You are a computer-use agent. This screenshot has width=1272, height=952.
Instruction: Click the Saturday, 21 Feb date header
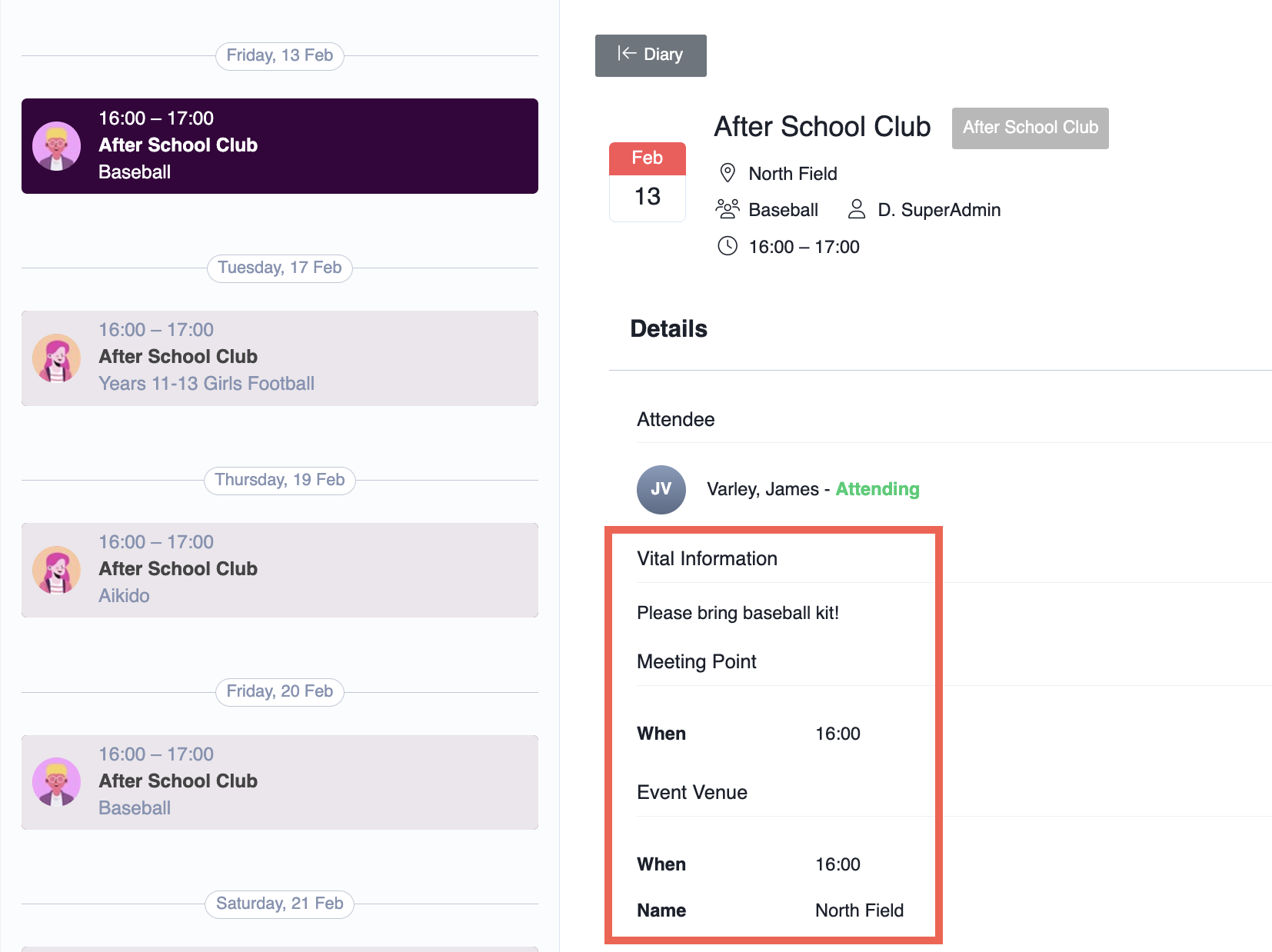[x=279, y=904]
